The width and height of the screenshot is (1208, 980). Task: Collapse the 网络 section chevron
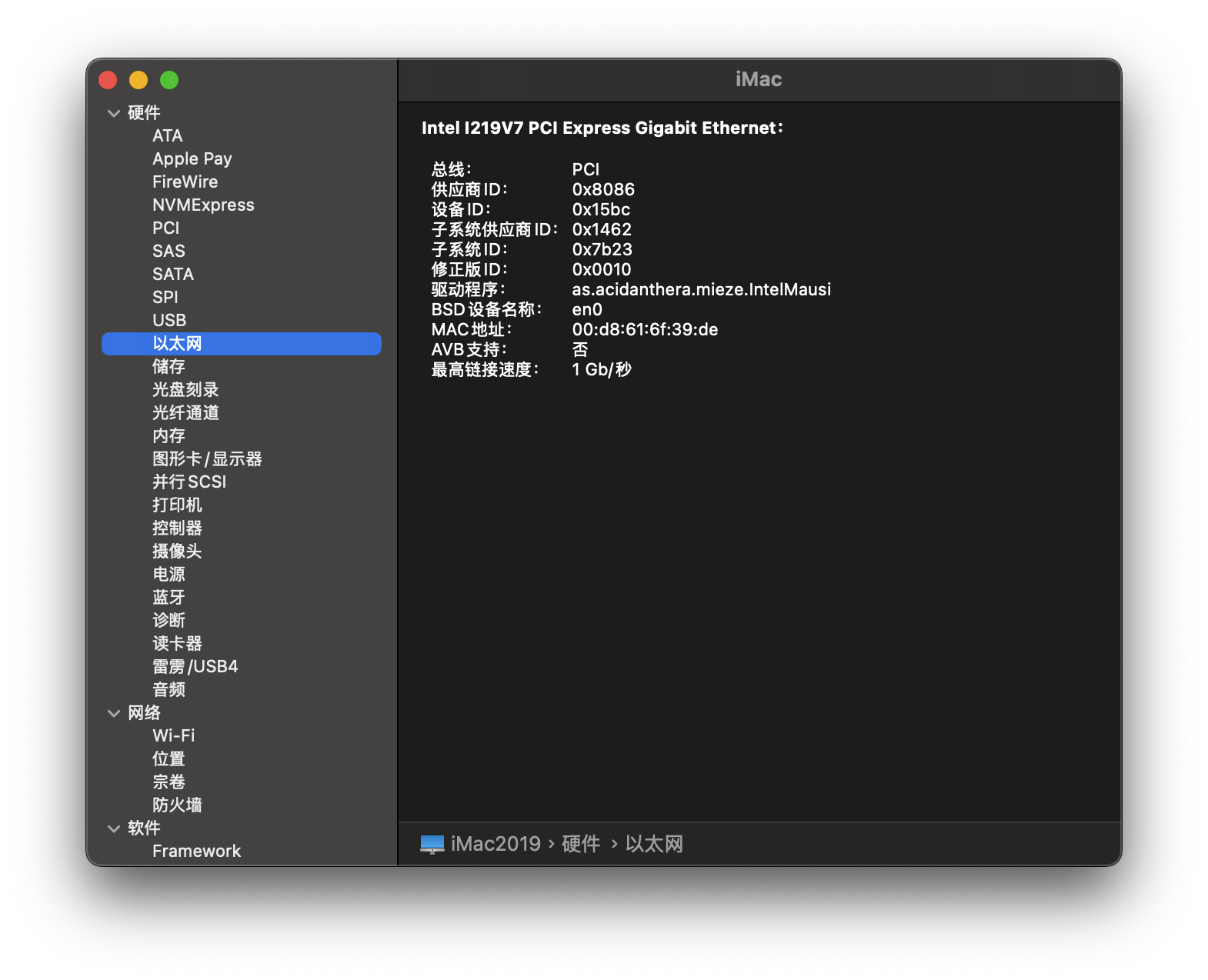[x=114, y=713]
